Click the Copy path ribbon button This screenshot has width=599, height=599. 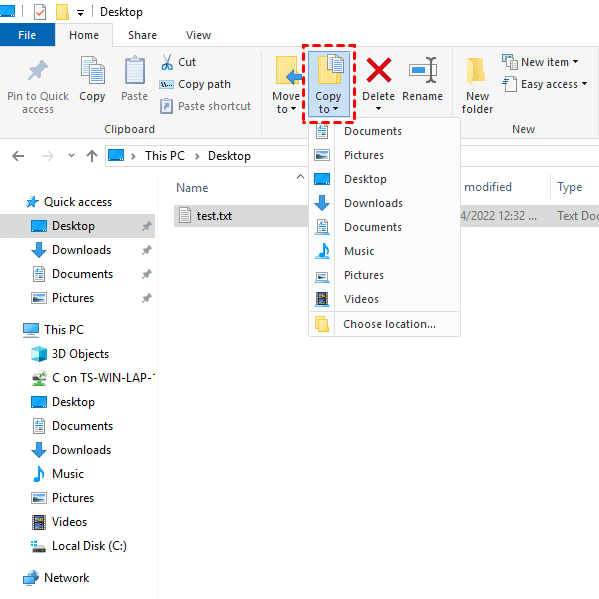coord(195,84)
